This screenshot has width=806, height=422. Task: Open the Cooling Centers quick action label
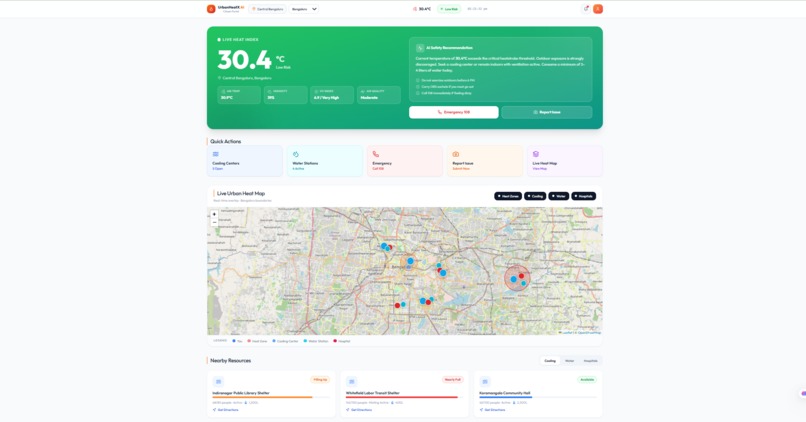tap(226, 163)
